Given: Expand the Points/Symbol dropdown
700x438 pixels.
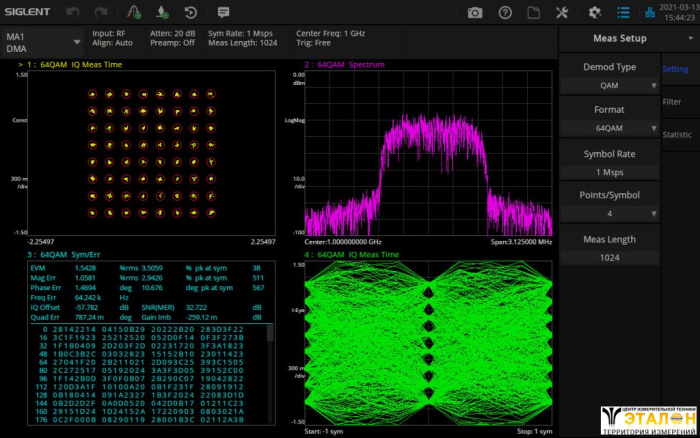Looking at the screenshot, I should (x=609, y=213).
